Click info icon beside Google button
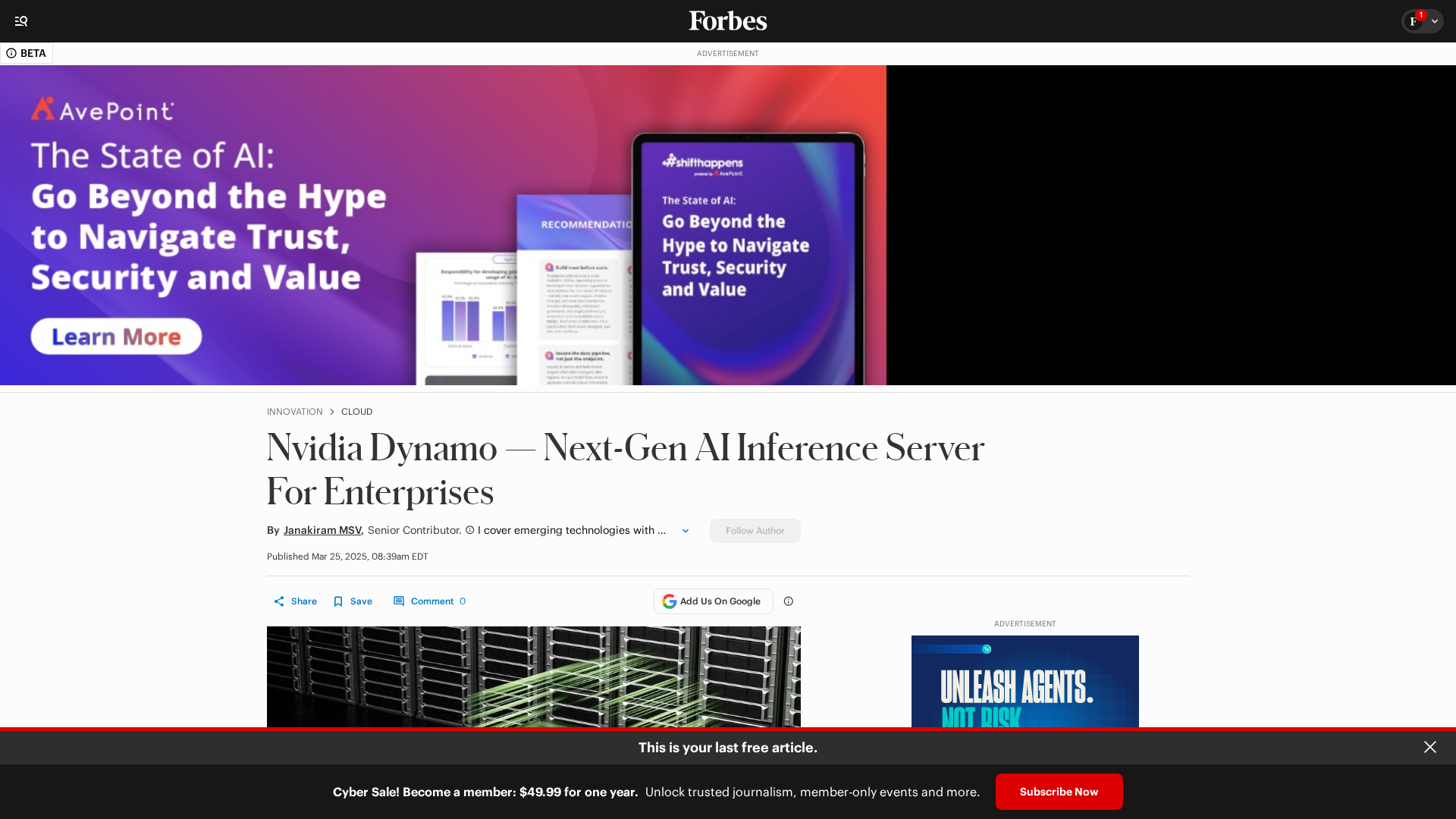This screenshot has height=819, width=1456. 788,601
